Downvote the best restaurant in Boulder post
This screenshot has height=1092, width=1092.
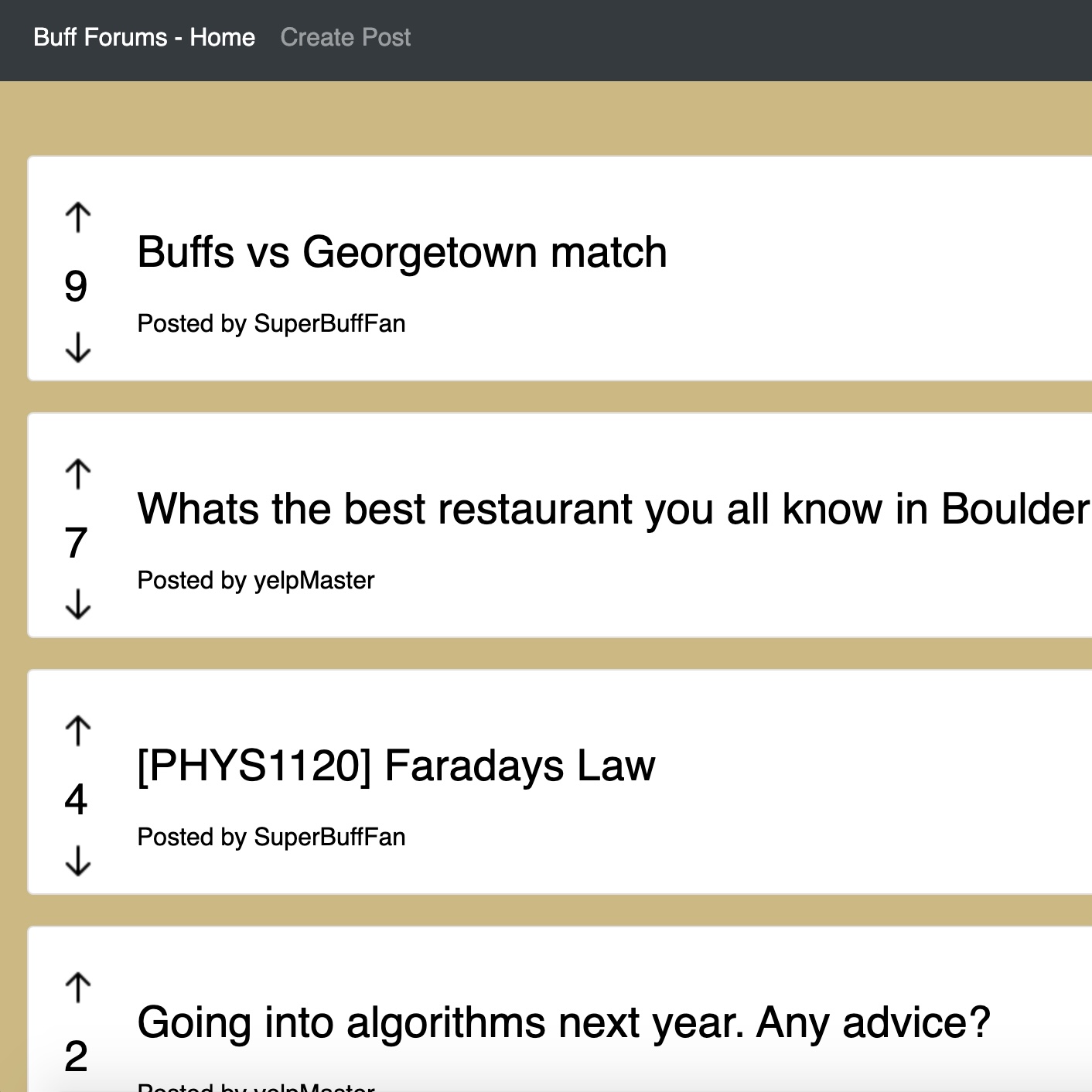click(78, 604)
